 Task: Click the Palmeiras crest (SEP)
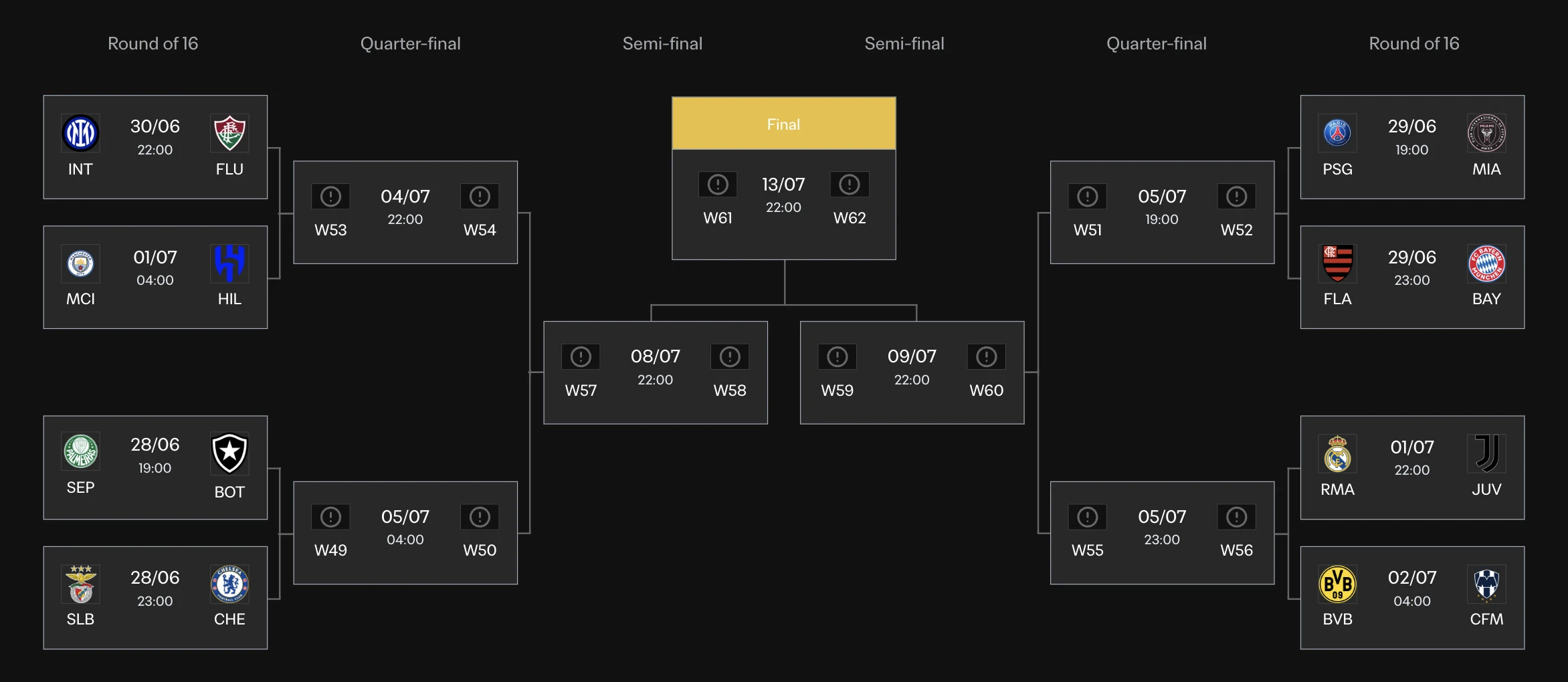coord(80,451)
